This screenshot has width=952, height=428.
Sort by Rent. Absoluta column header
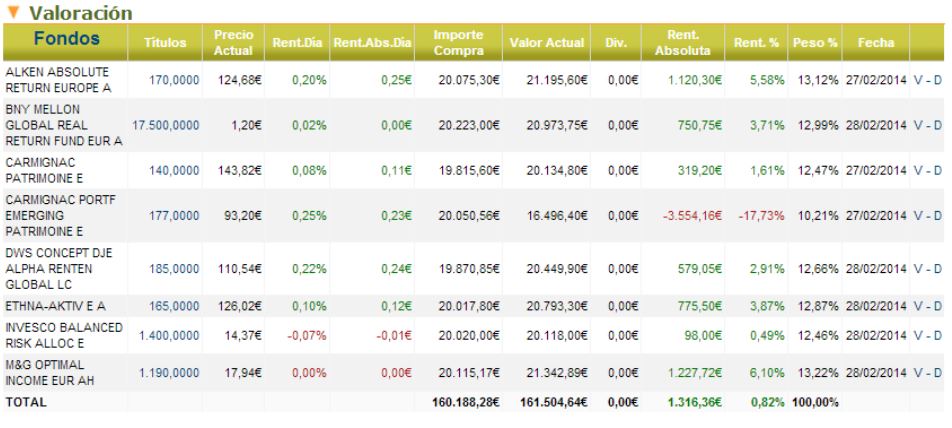(682, 42)
